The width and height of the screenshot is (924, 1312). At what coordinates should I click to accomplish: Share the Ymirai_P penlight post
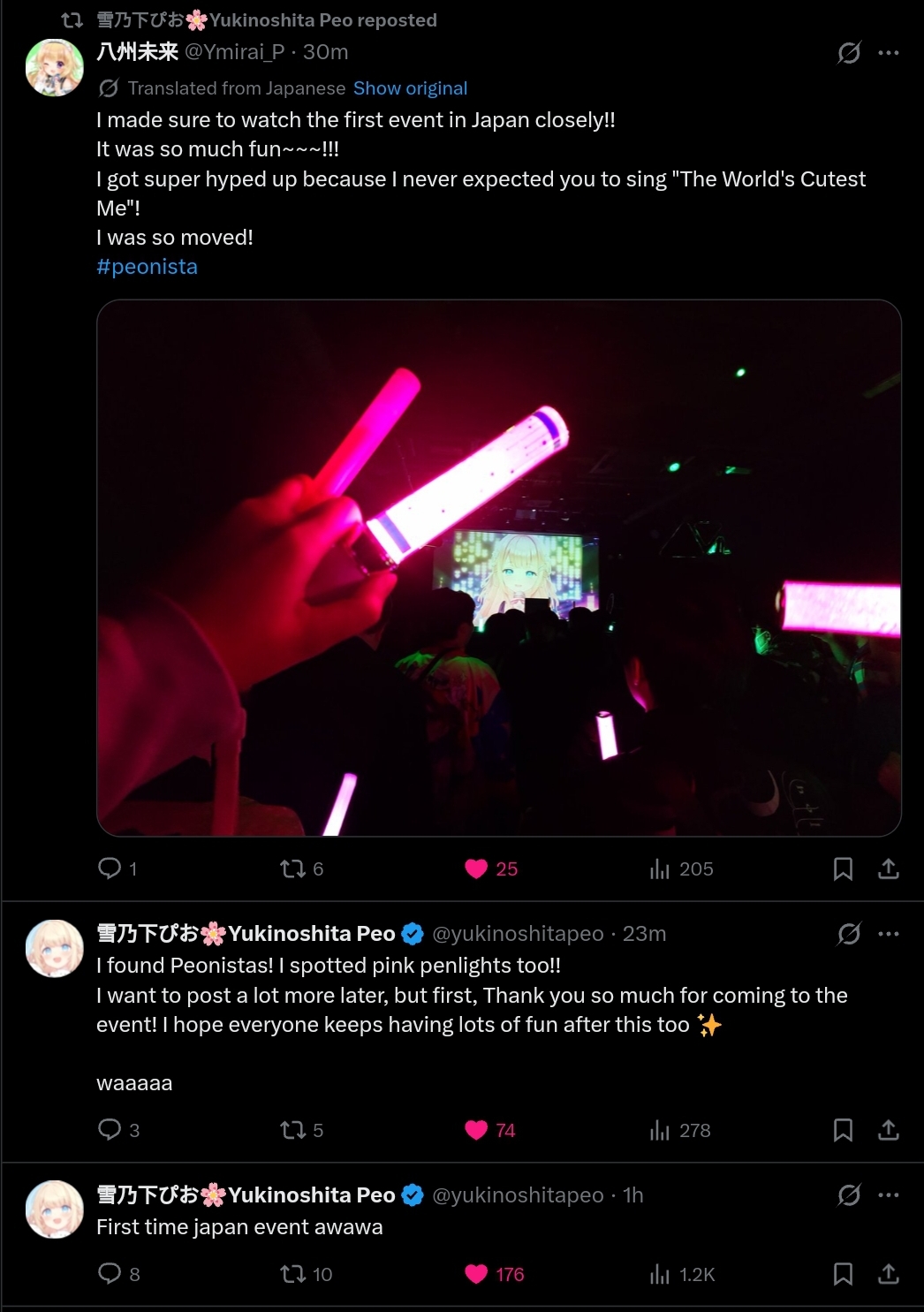[x=888, y=868]
